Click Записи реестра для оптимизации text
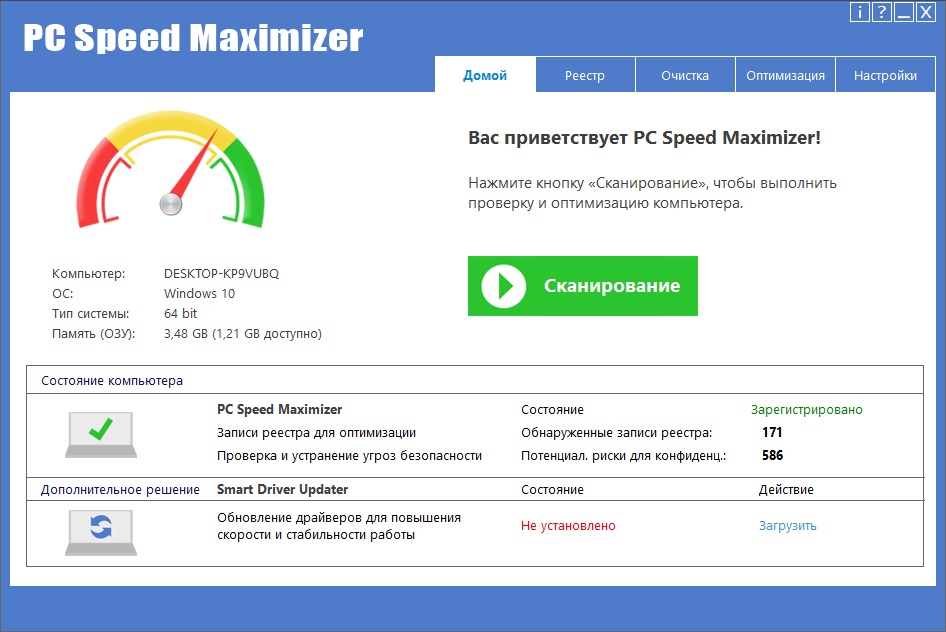Viewport: 946px width, 632px height. click(316, 432)
